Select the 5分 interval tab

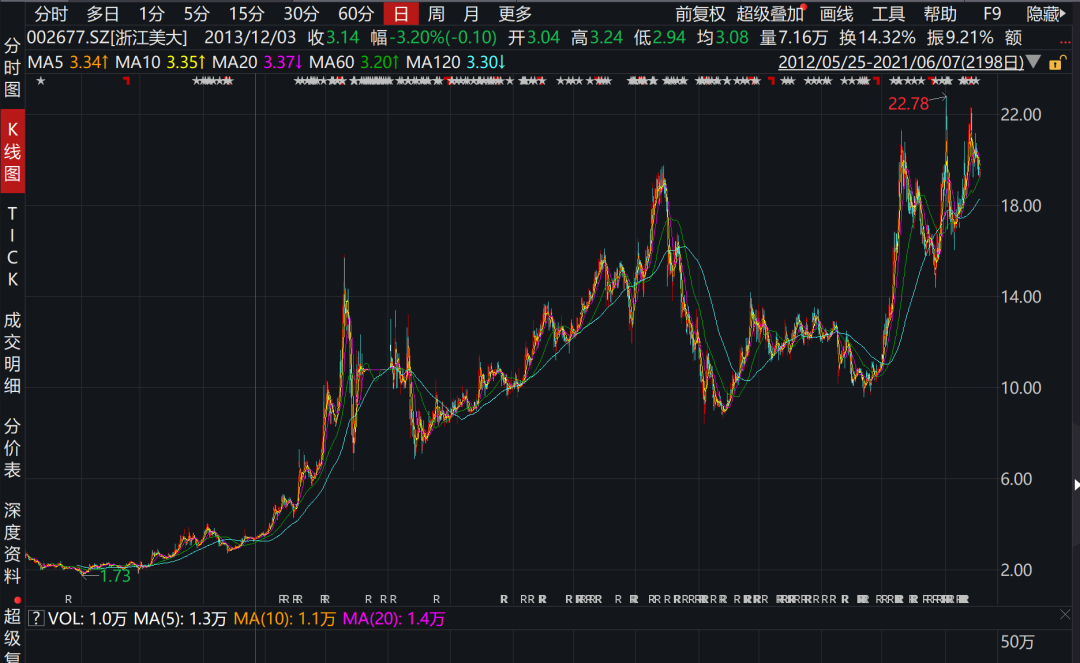pos(196,14)
